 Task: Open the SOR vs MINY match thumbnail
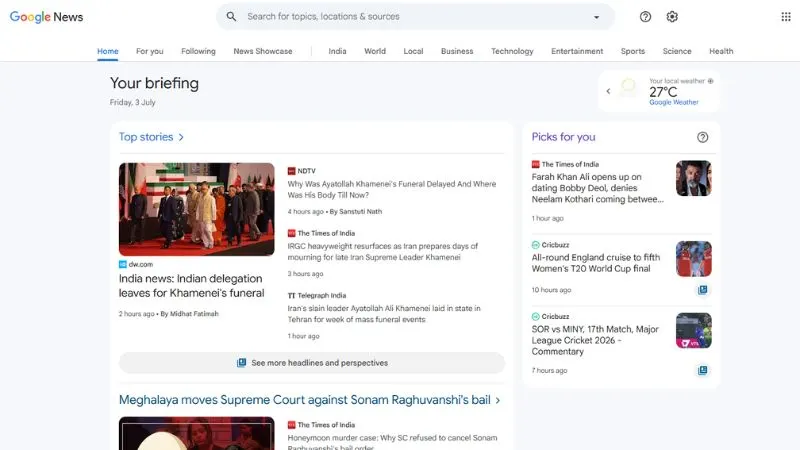[693, 330]
